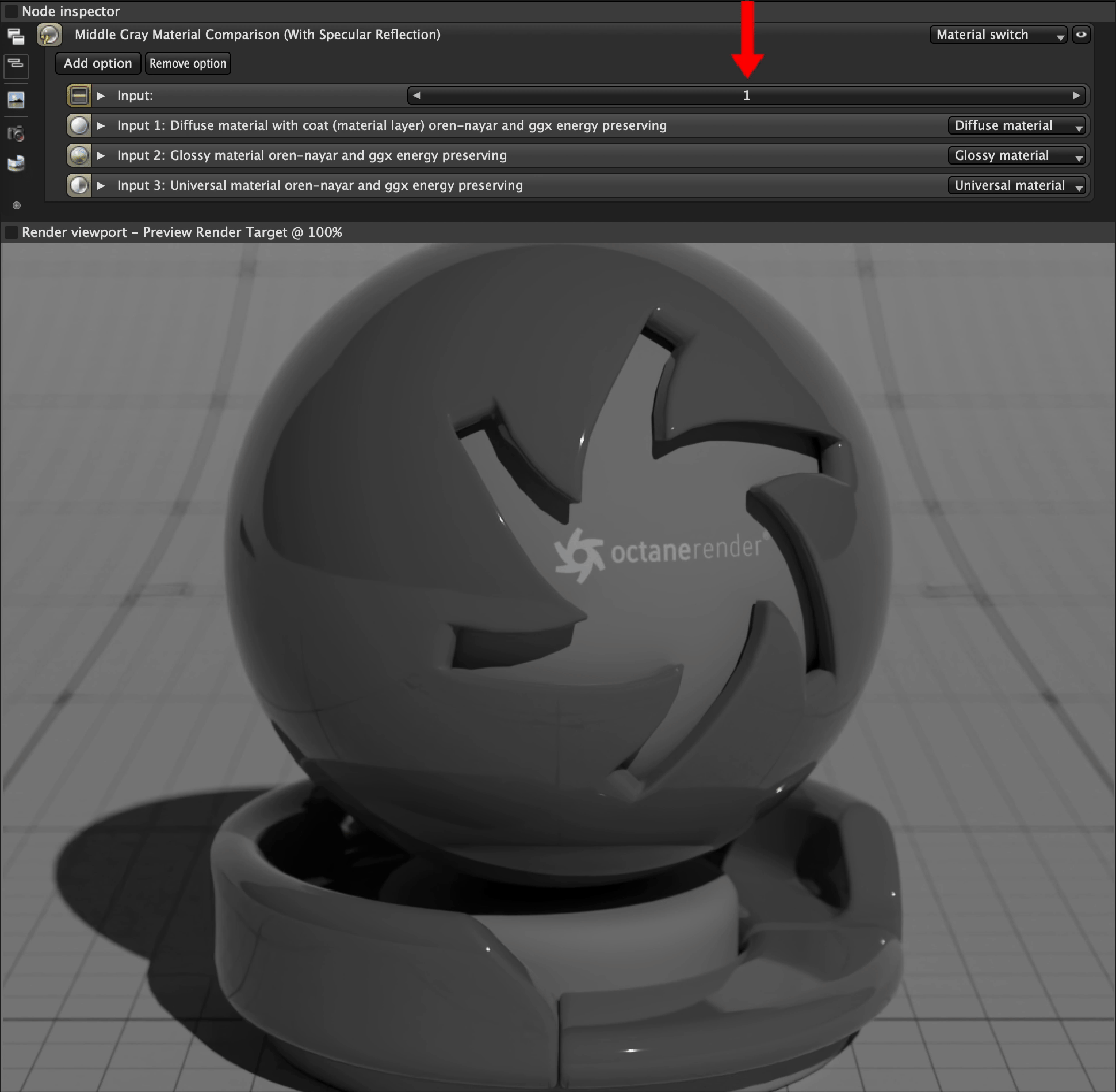Click the render target disc icon
Image resolution: width=1116 pixels, height=1092 pixels.
pyautogui.click(x=16, y=164)
